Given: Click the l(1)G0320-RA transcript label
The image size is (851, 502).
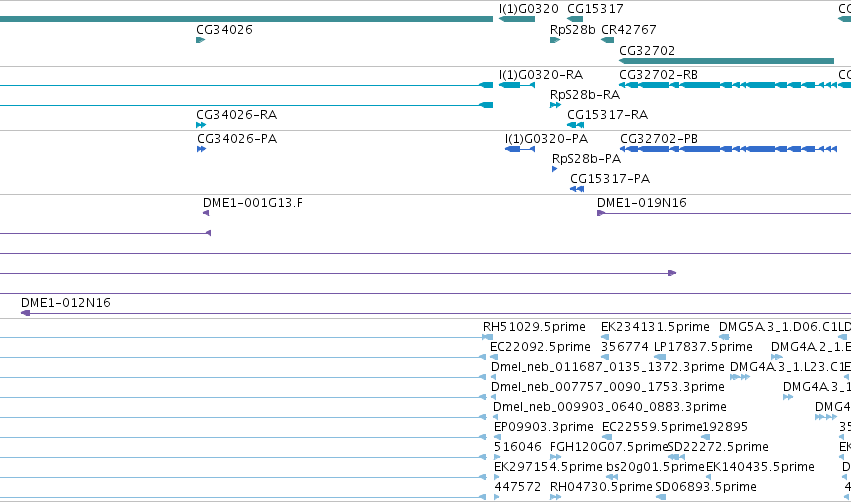Looking at the screenshot, I should [x=541, y=75].
